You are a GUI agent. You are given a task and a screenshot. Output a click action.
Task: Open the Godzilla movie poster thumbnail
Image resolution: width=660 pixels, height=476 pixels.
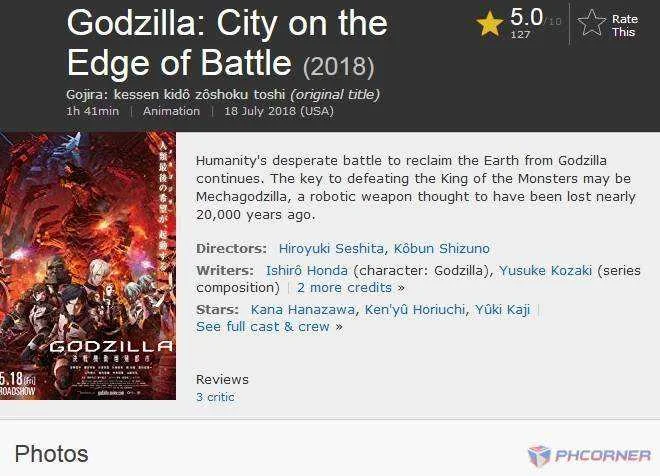point(88,266)
